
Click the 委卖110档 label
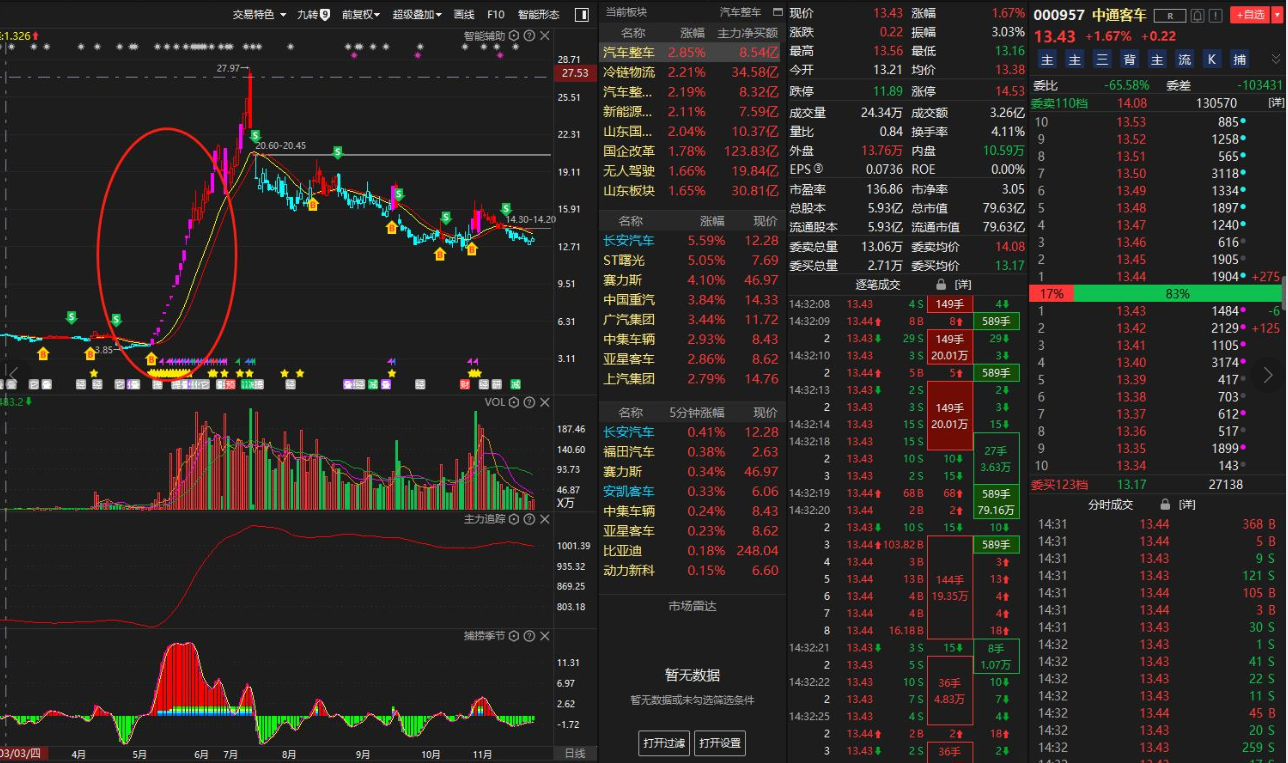click(1058, 103)
